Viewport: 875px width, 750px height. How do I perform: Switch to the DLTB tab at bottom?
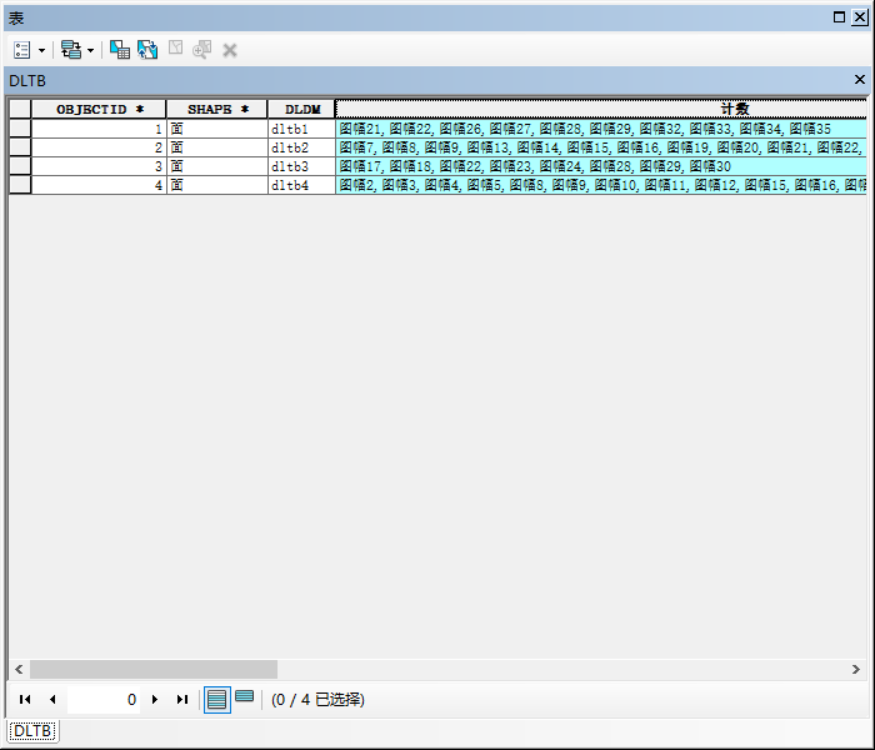tap(32, 730)
